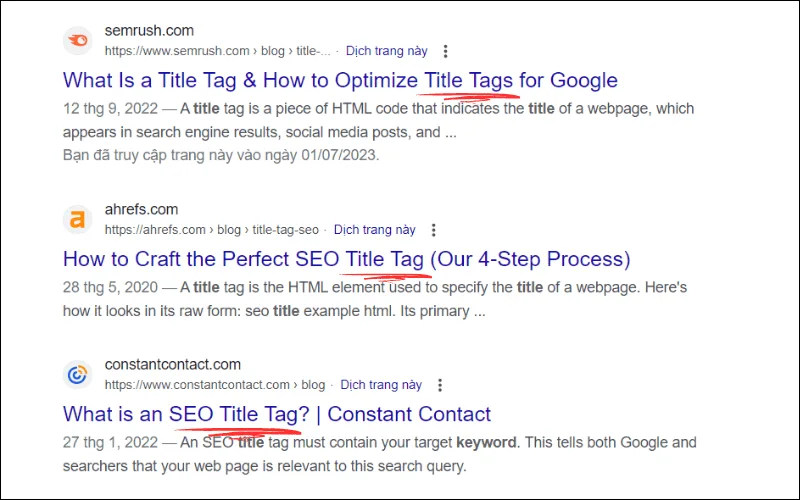
Task: Click the Semrush favicon icon
Action: (x=77, y=41)
